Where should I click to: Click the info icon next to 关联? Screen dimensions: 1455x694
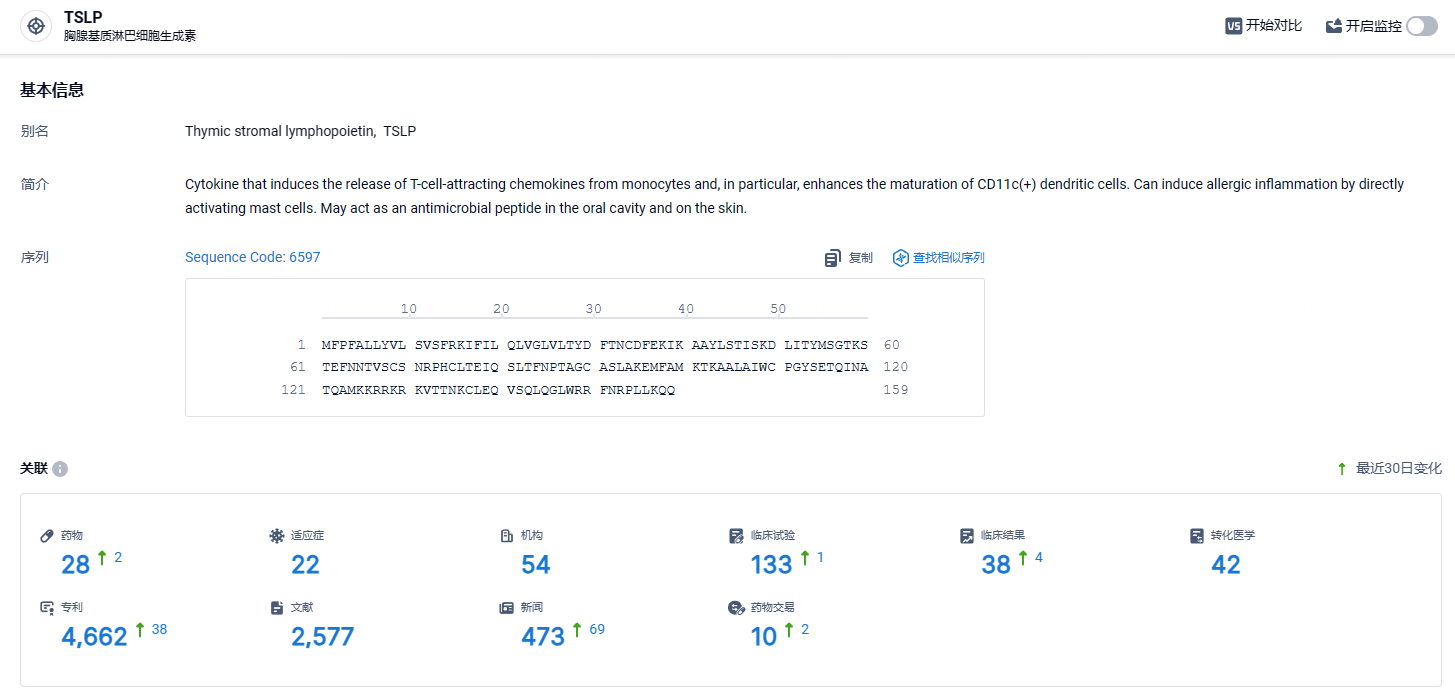point(60,469)
